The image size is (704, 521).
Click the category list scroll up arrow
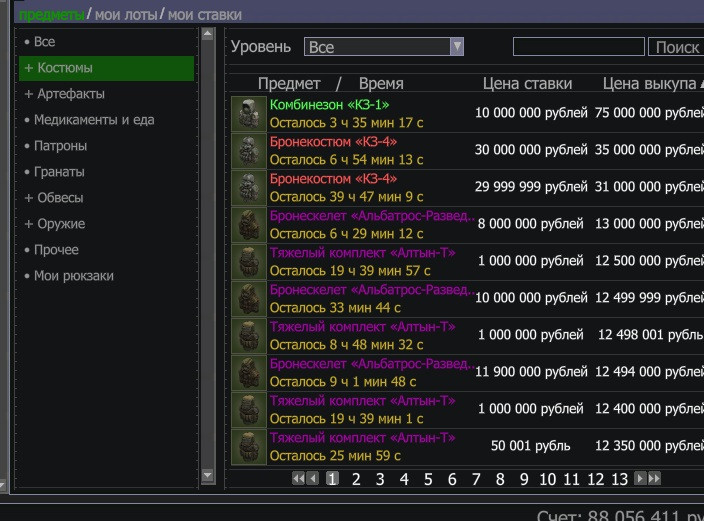coord(207,34)
